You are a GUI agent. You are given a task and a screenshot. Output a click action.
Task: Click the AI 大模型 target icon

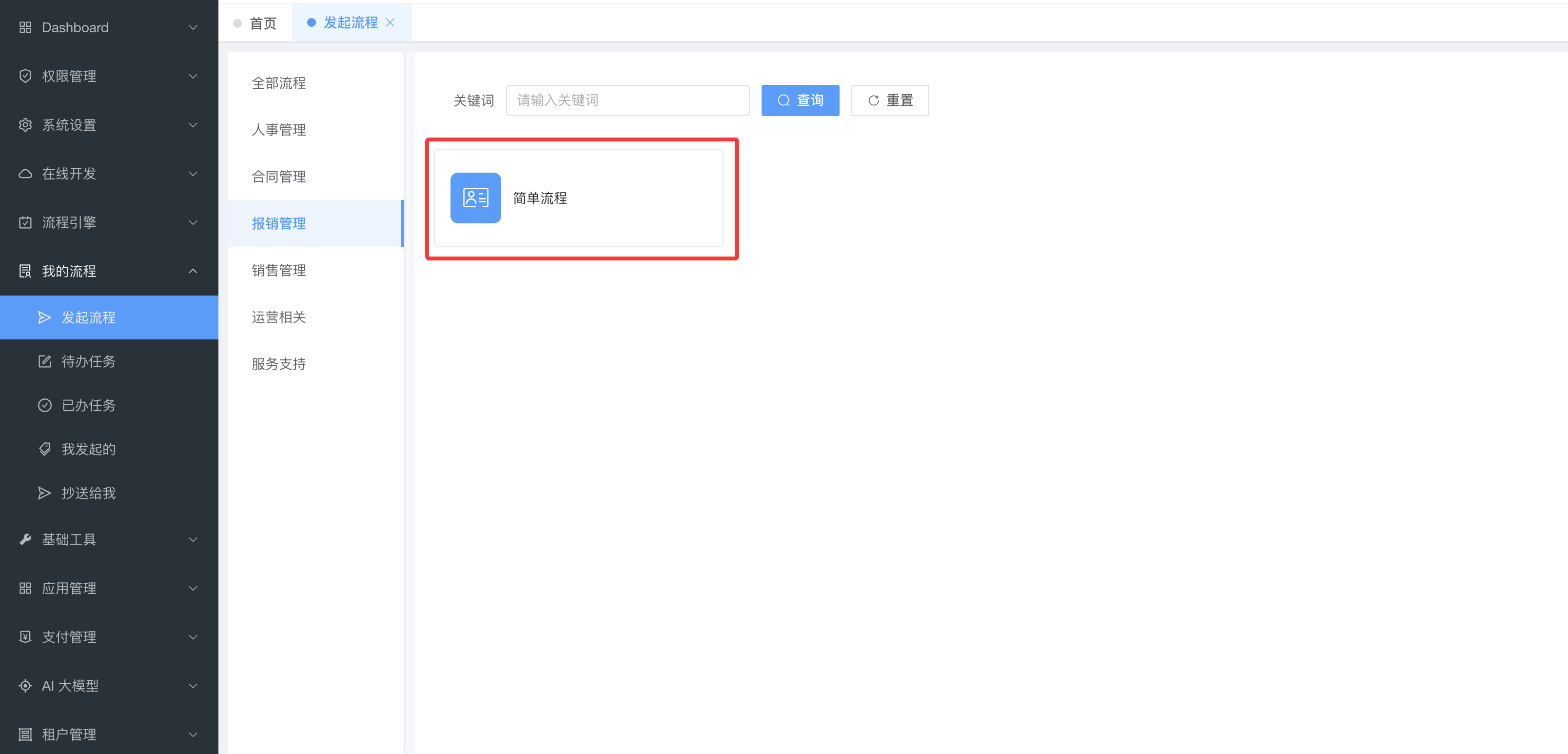pyautogui.click(x=25, y=685)
